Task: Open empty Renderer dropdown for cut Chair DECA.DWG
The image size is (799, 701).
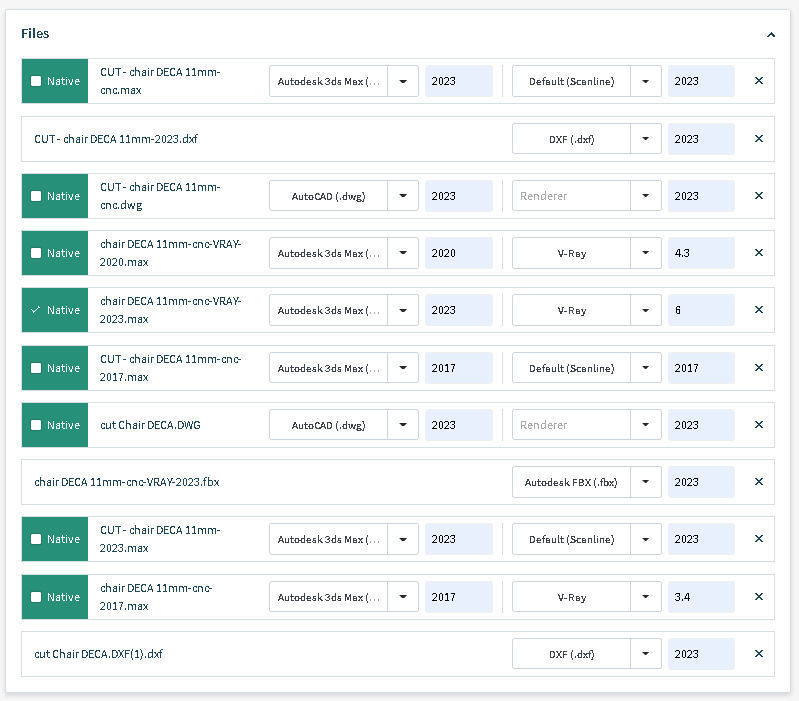Action: [x=645, y=425]
